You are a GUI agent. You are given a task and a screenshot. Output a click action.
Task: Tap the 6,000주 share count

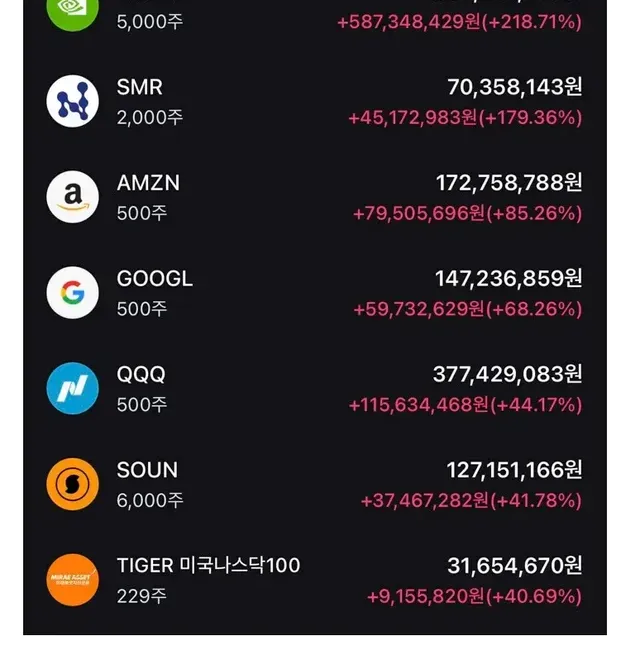150,500
